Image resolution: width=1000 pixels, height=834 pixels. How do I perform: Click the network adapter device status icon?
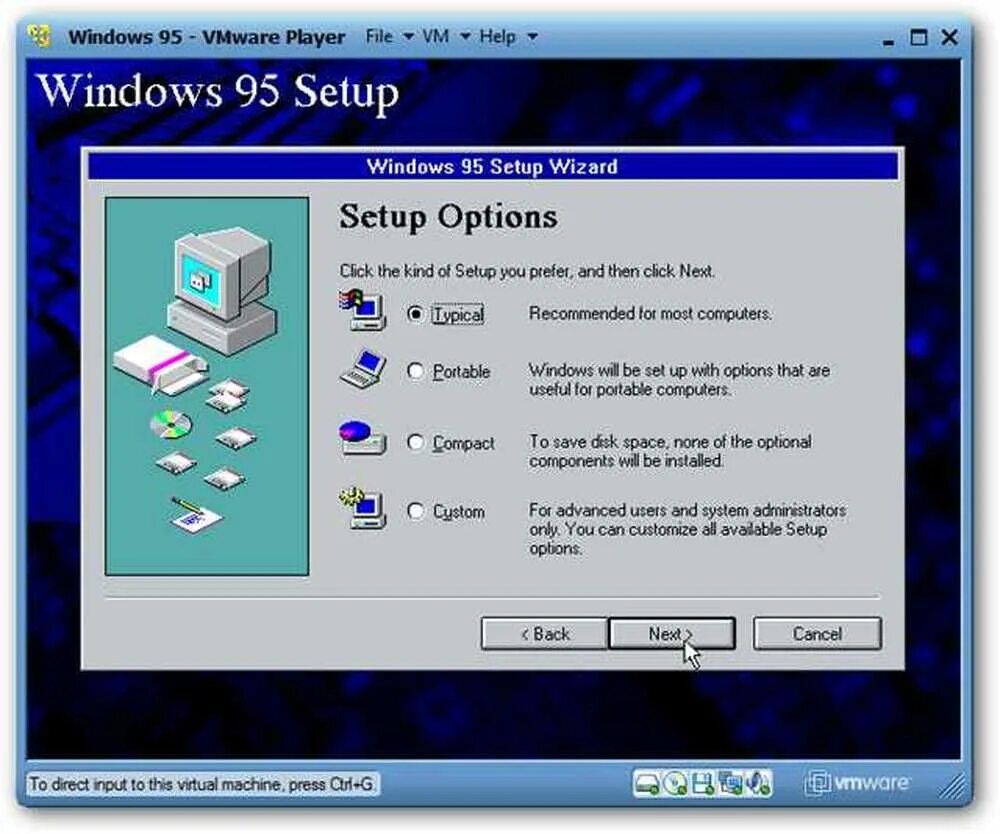(730, 784)
